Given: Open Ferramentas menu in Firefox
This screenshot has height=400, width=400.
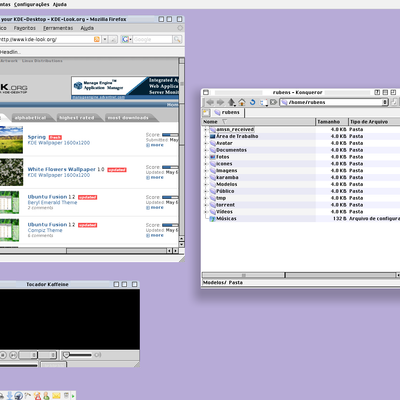Looking at the screenshot, I should (58, 28).
